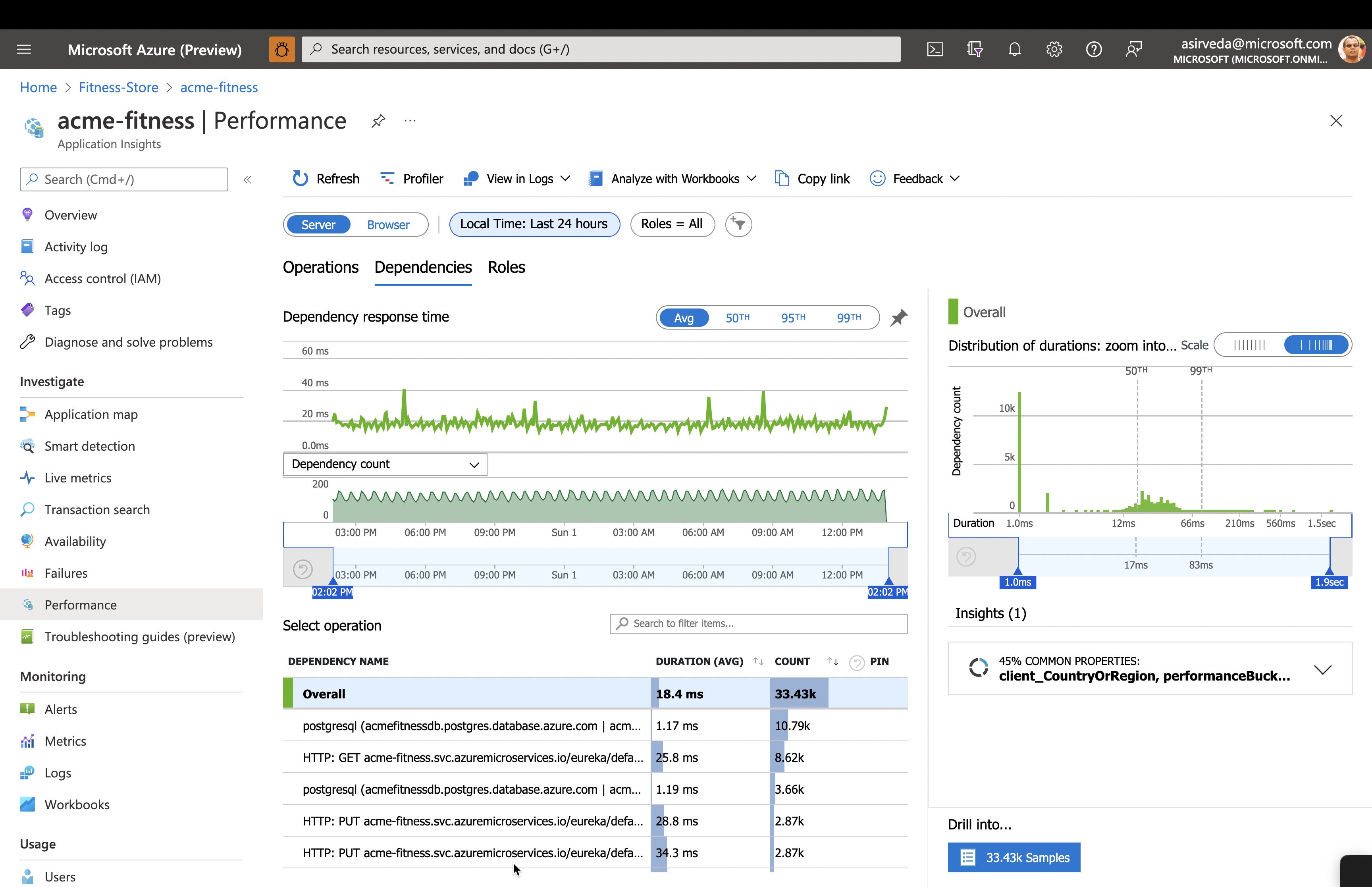The width and height of the screenshot is (1372, 887).
Task: Switch to the Operations tab
Action: click(320, 267)
